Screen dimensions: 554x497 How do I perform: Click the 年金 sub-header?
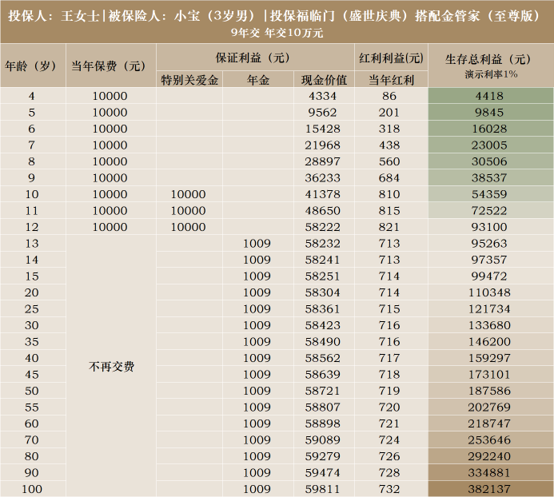point(258,80)
